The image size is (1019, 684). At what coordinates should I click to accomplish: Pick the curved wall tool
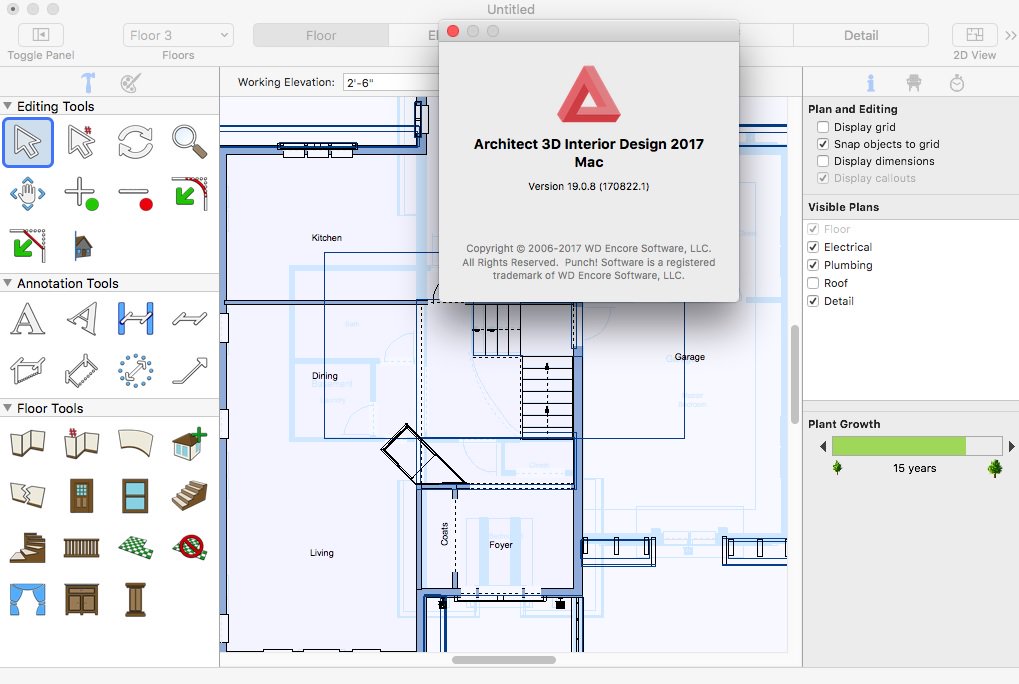(x=135, y=443)
